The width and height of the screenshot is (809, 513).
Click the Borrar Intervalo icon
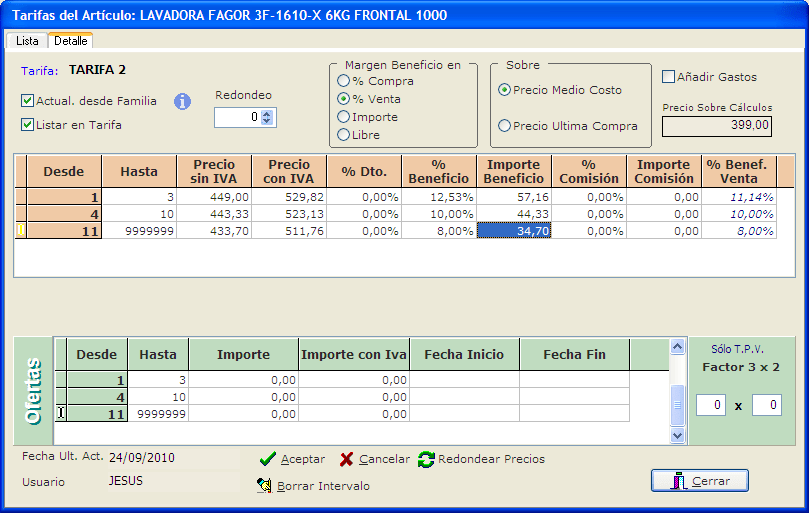pyautogui.click(x=265, y=485)
